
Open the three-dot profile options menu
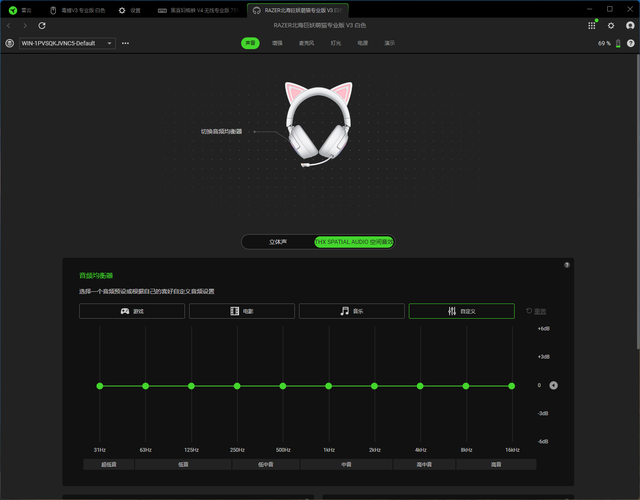(125, 43)
